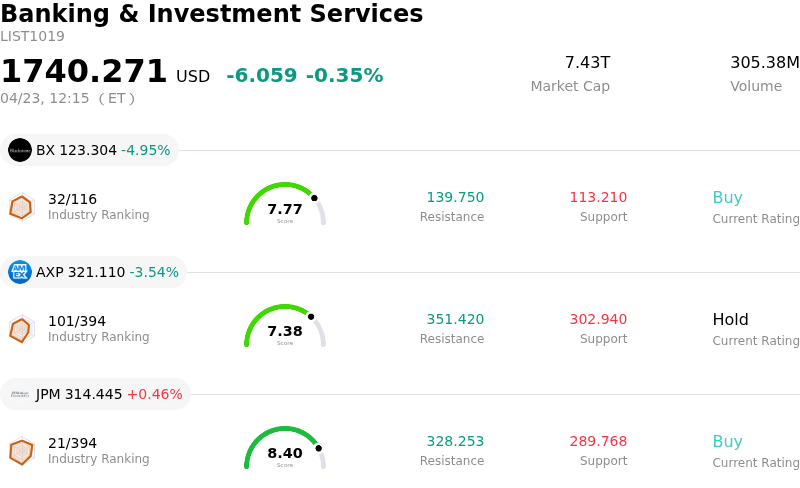Click JPM Buy current rating
The image size is (800, 488).
tap(727, 442)
